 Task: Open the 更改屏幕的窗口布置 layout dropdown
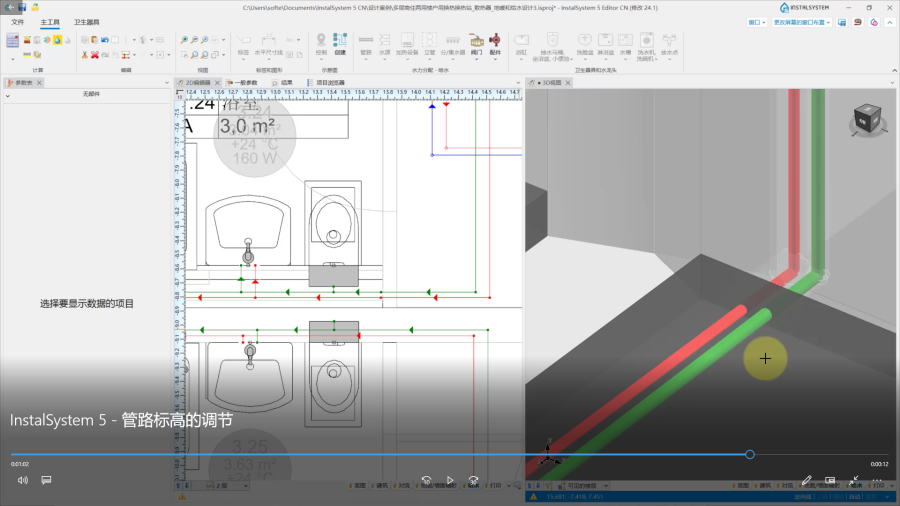click(802, 22)
